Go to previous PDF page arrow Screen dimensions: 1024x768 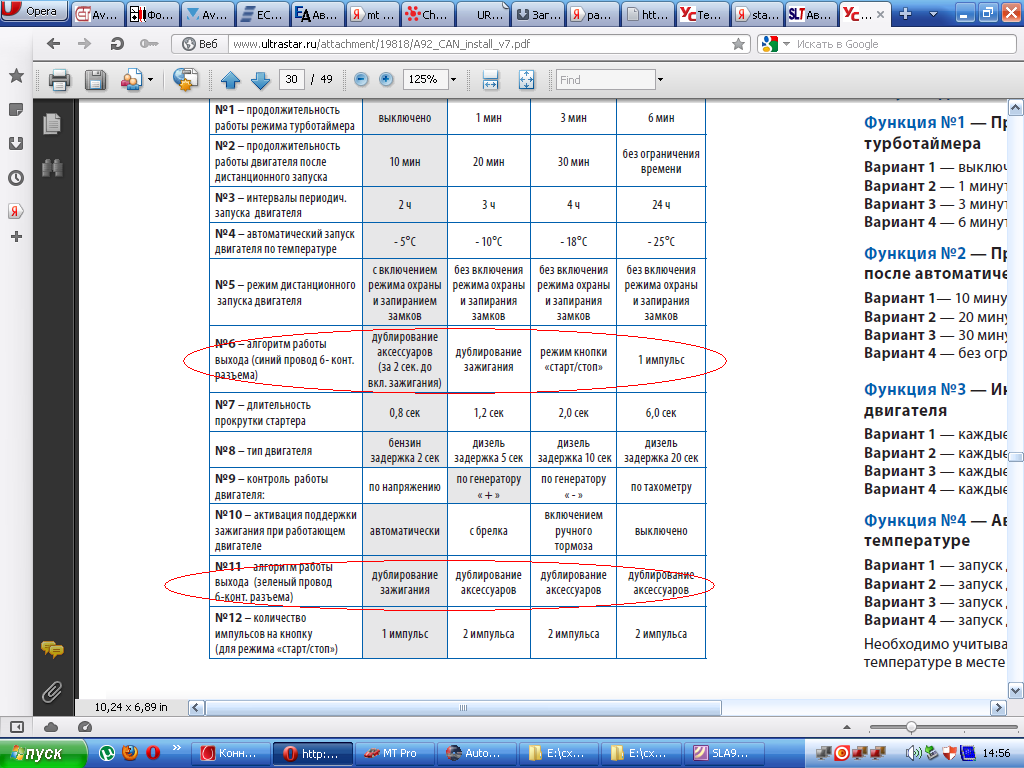[231, 80]
